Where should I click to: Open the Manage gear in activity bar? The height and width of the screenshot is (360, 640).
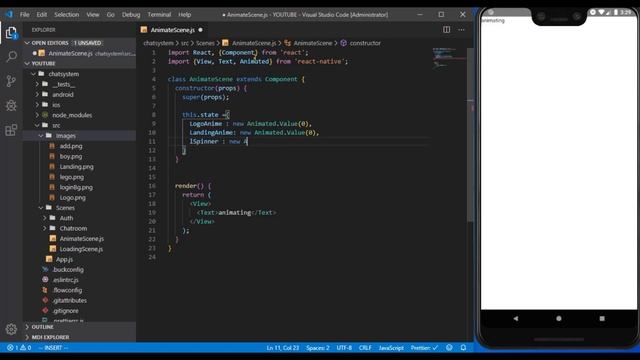(x=11, y=329)
